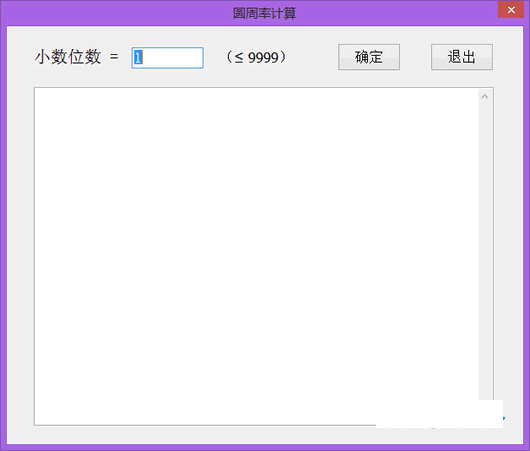Click the 确定 confirm button
Viewport: 530px width, 451px height.
369,57
